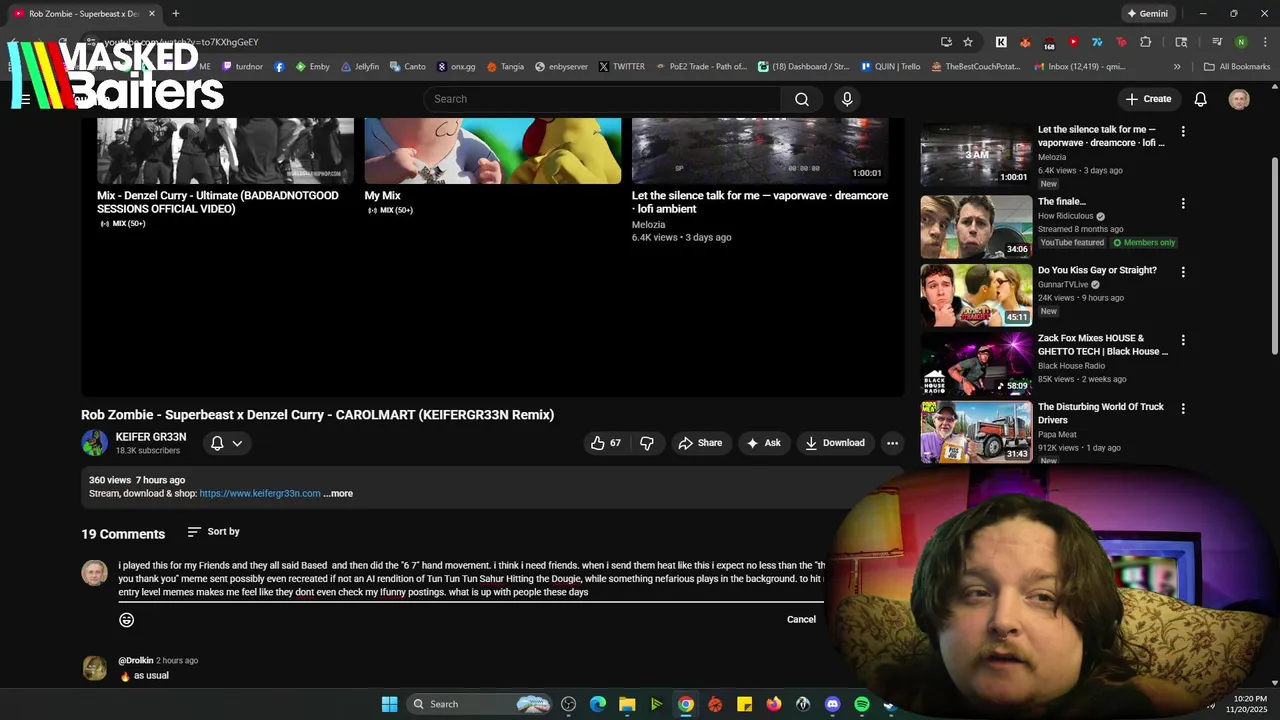Open options for Zack Fox Mixes video
1280x720 pixels.
point(1183,340)
